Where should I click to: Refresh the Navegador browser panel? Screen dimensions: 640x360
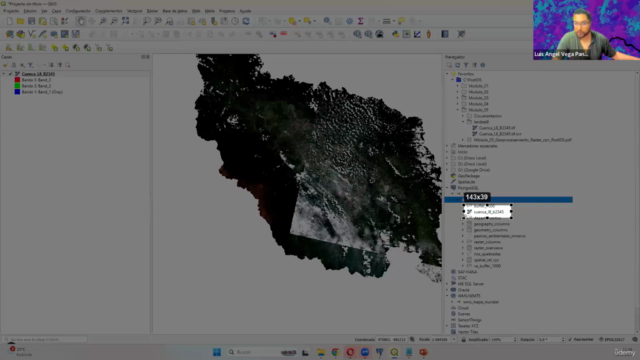(x=458, y=65)
